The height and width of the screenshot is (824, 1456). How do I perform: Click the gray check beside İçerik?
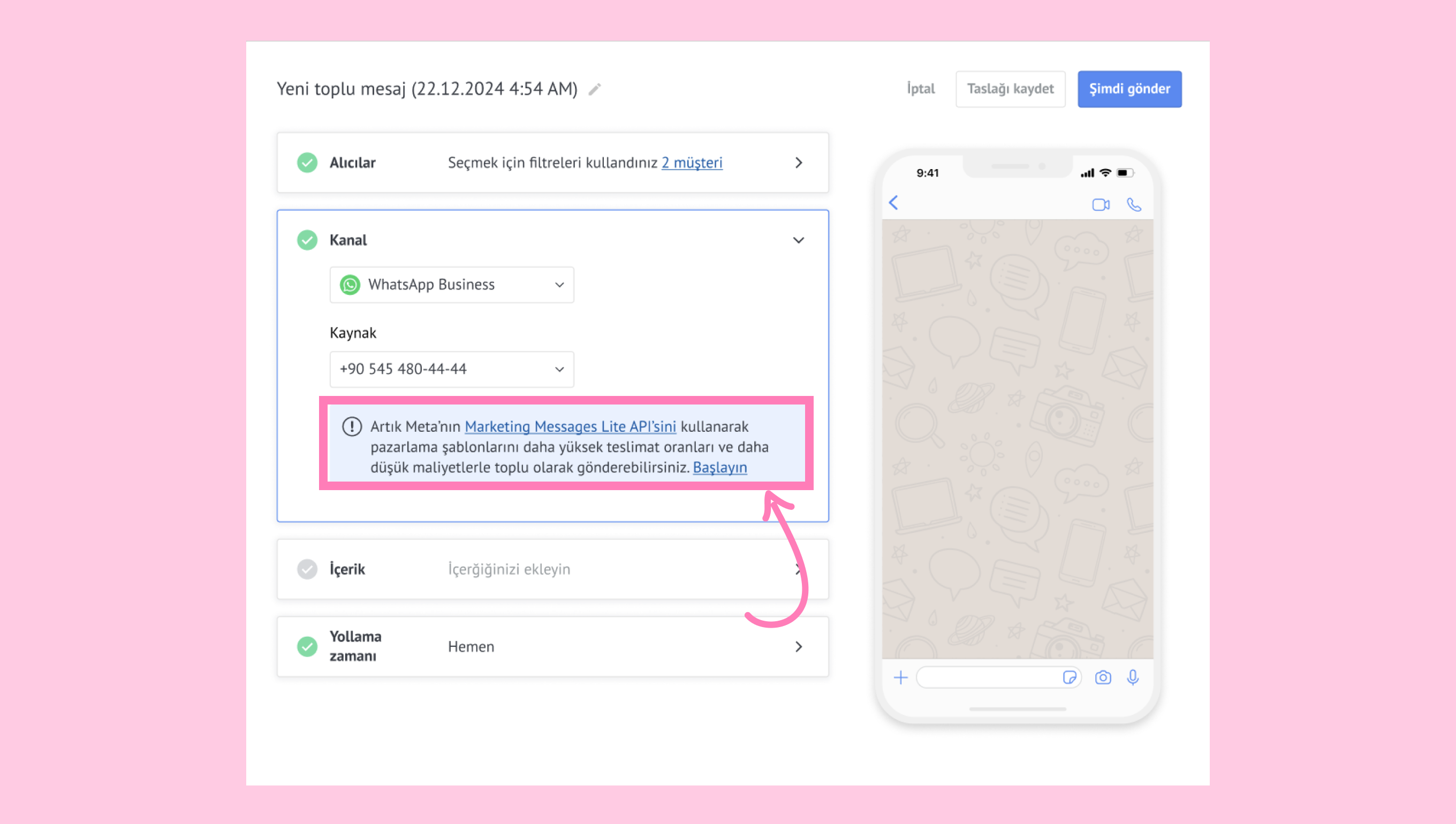pos(307,569)
